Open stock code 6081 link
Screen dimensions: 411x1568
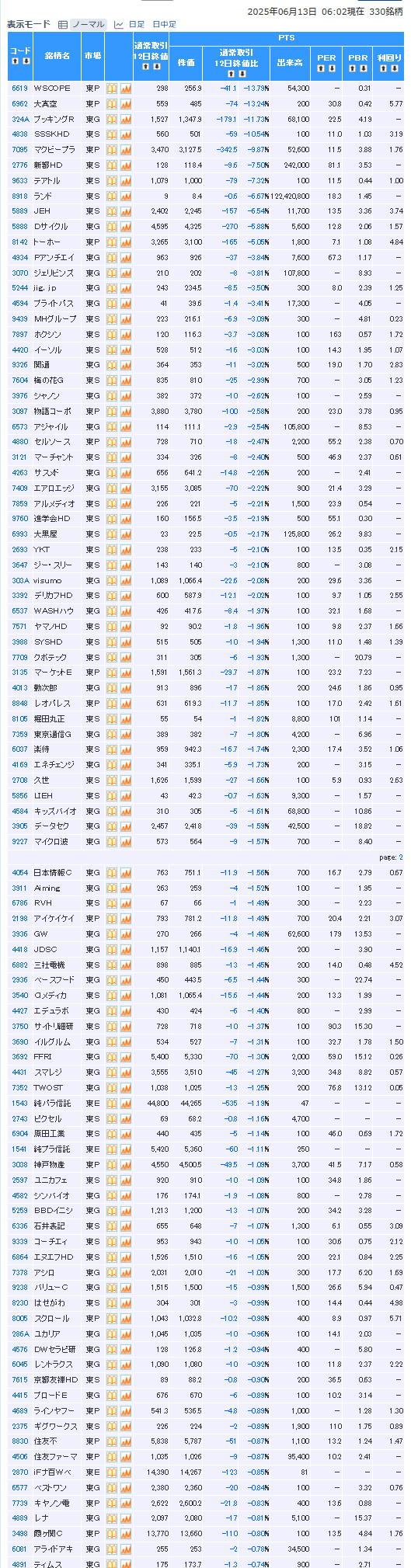pyautogui.click(x=20, y=1549)
